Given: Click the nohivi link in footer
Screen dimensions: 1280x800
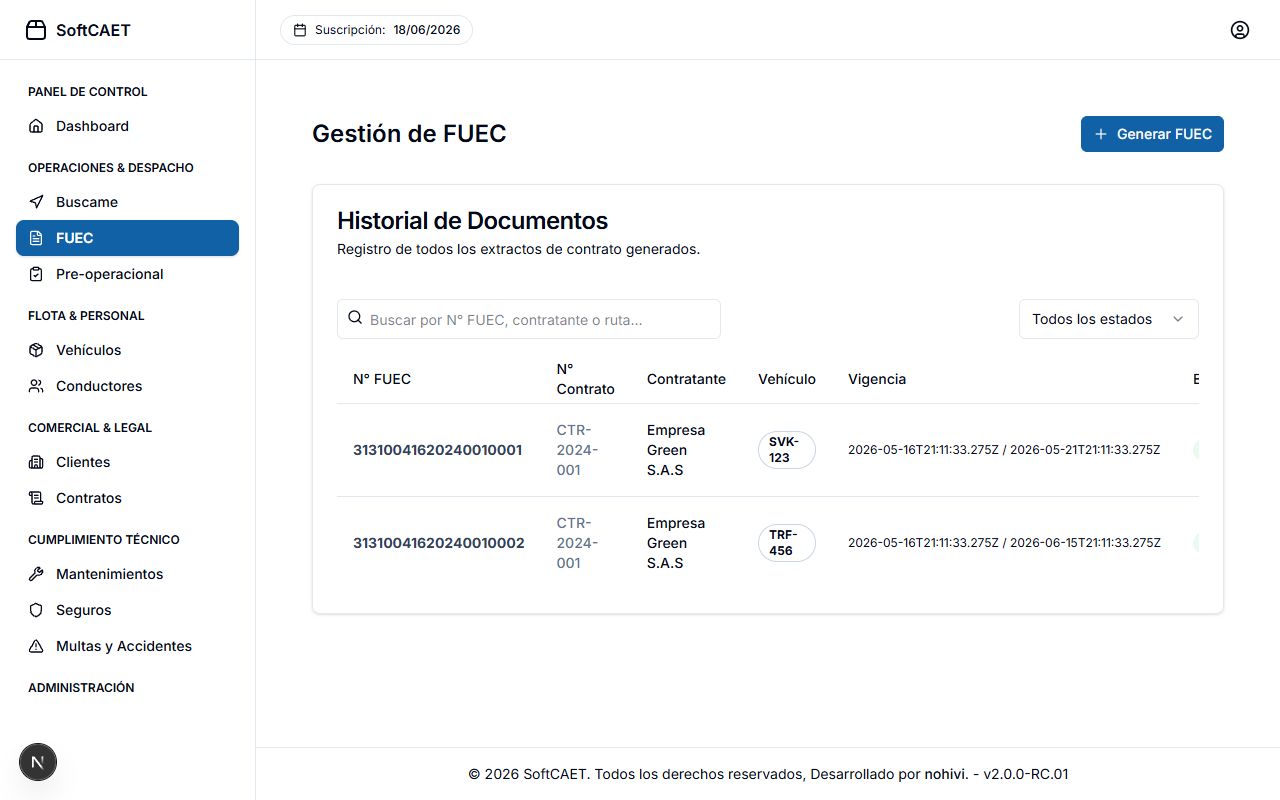Looking at the screenshot, I should point(945,774).
